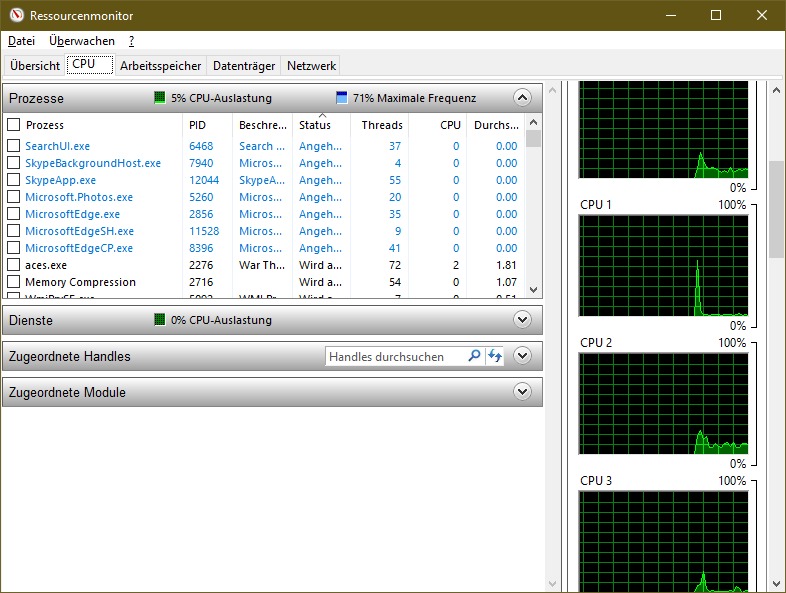The height and width of the screenshot is (593, 786).
Task: Click the Ressourcenmonitor title bar app icon
Action: pyautogui.click(x=17, y=15)
